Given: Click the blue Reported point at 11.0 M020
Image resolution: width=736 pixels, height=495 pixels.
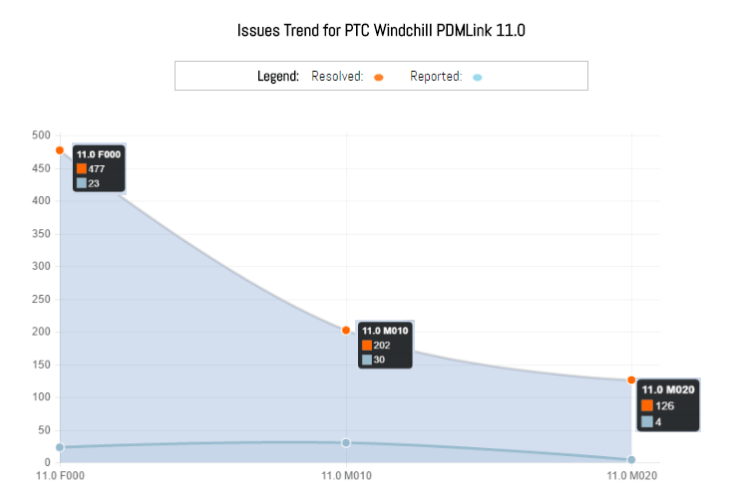Looking at the screenshot, I should tap(631, 459).
